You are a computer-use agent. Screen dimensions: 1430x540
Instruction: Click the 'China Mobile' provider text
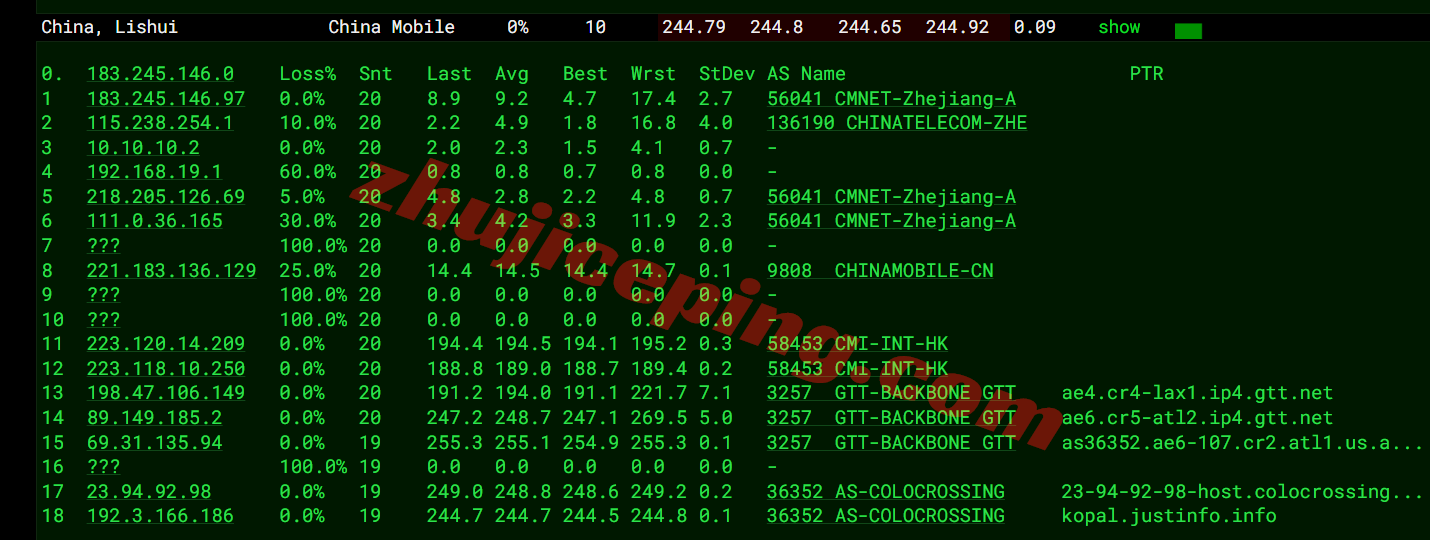tap(391, 27)
